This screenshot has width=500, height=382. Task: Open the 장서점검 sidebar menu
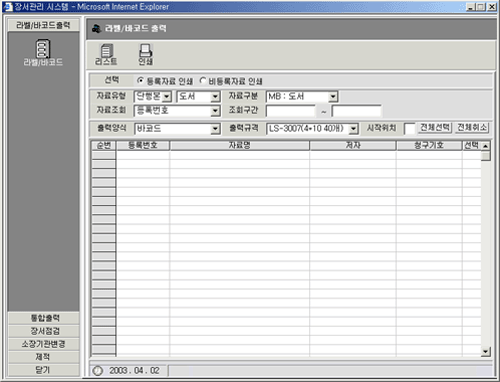44,331
